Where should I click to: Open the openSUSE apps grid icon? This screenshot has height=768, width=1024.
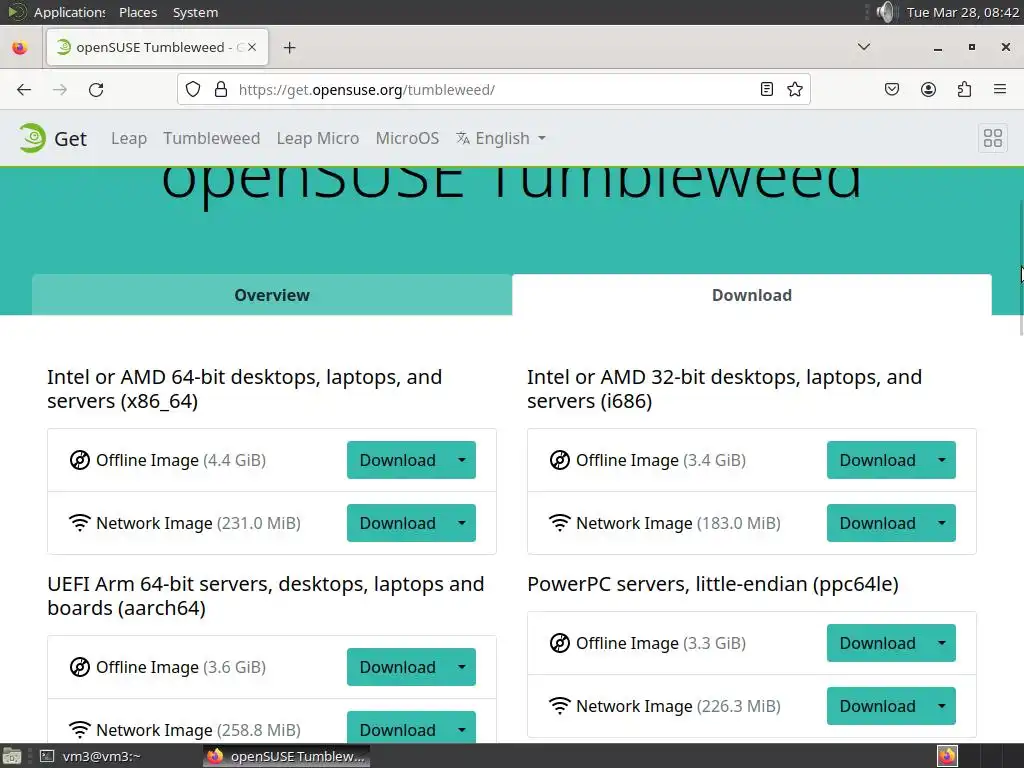pyautogui.click(x=993, y=138)
